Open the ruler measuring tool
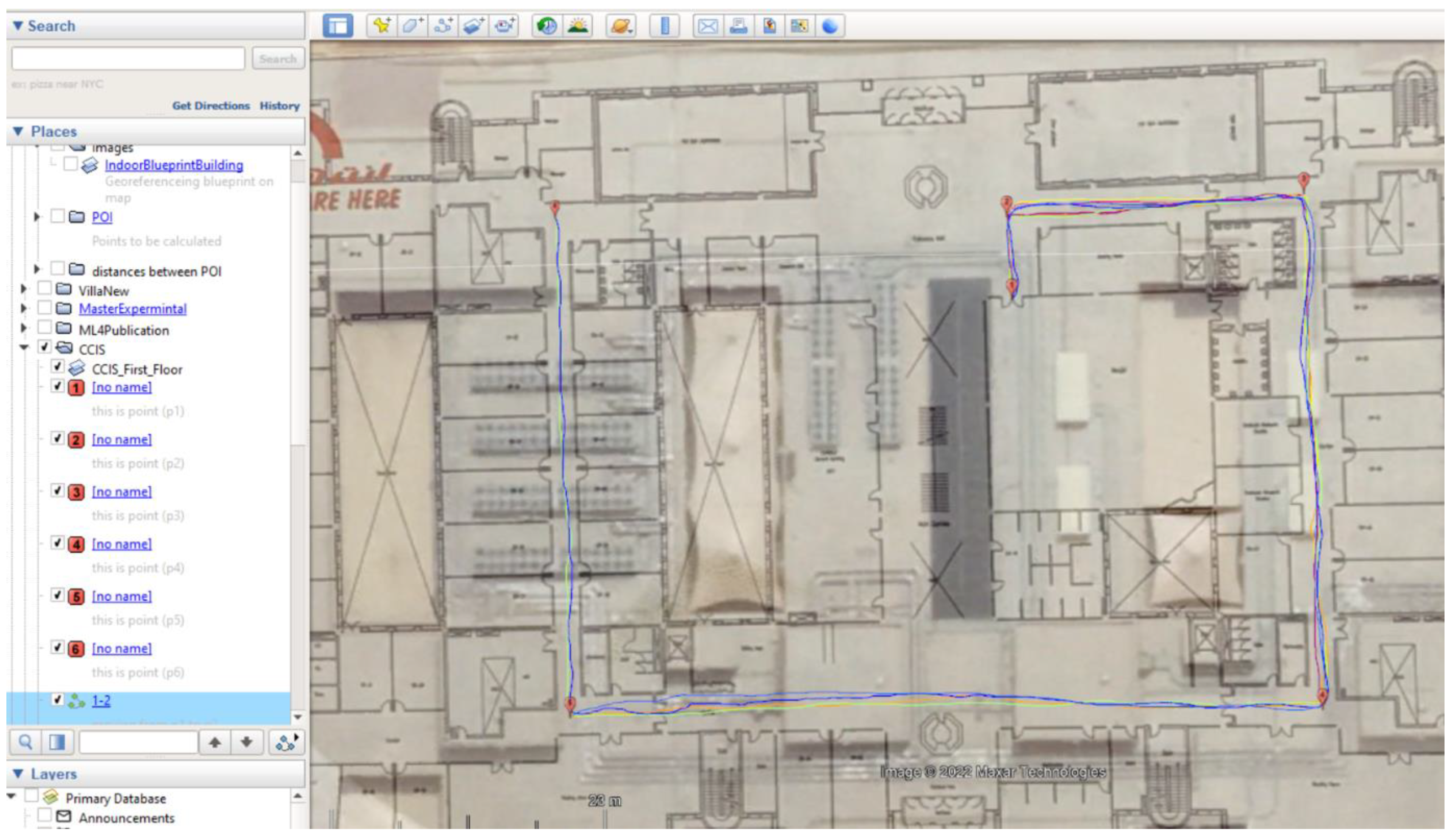The height and width of the screenshot is (839, 1456). (664, 26)
